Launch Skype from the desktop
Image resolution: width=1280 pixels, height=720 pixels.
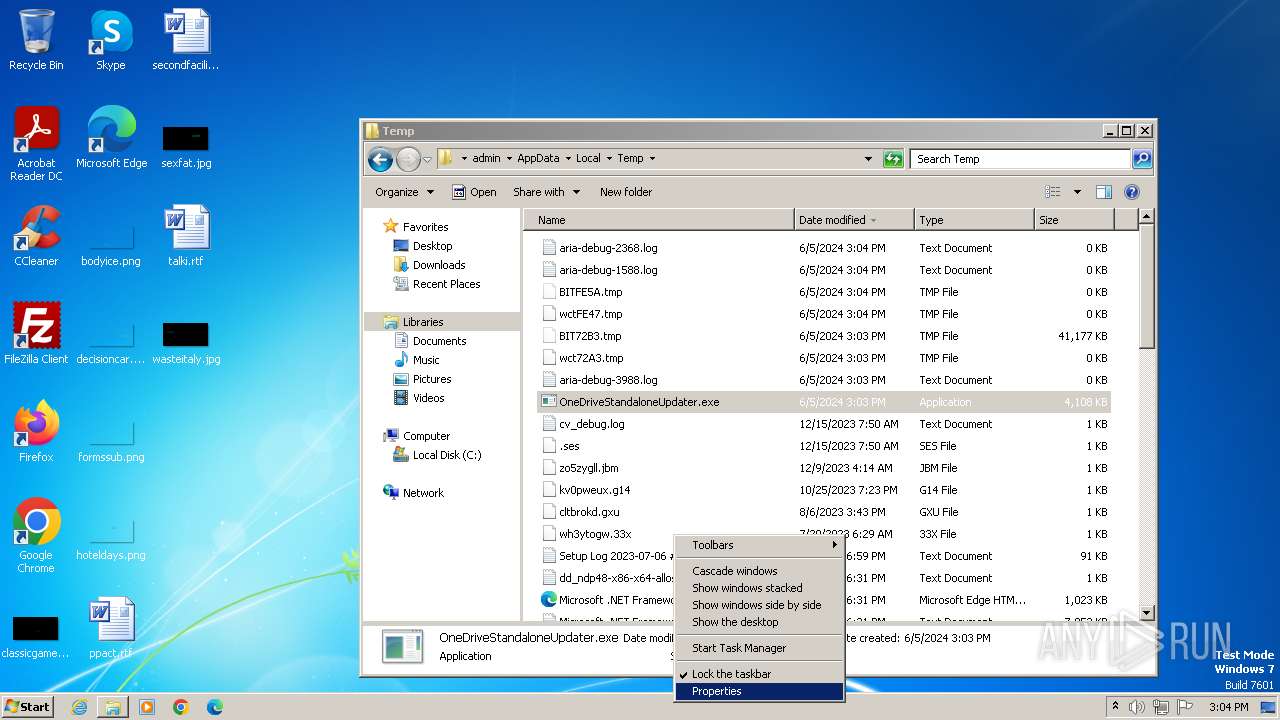(x=110, y=40)
